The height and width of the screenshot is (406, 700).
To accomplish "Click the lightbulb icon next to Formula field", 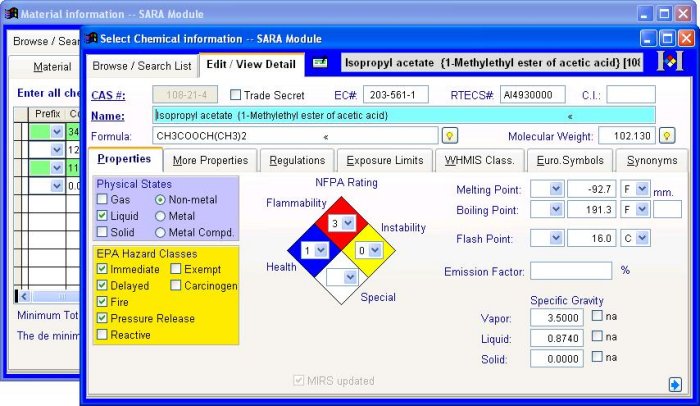I will pos(451,136).
